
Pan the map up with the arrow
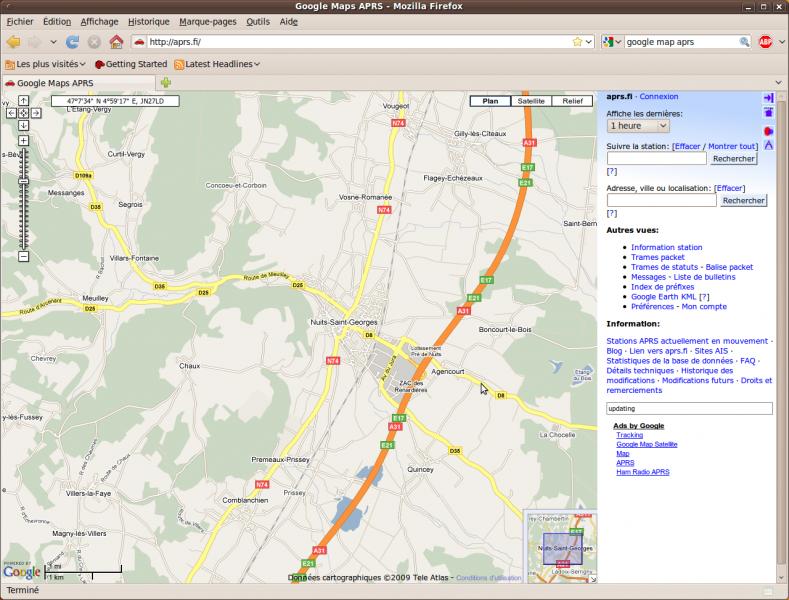tap(24, 101)
